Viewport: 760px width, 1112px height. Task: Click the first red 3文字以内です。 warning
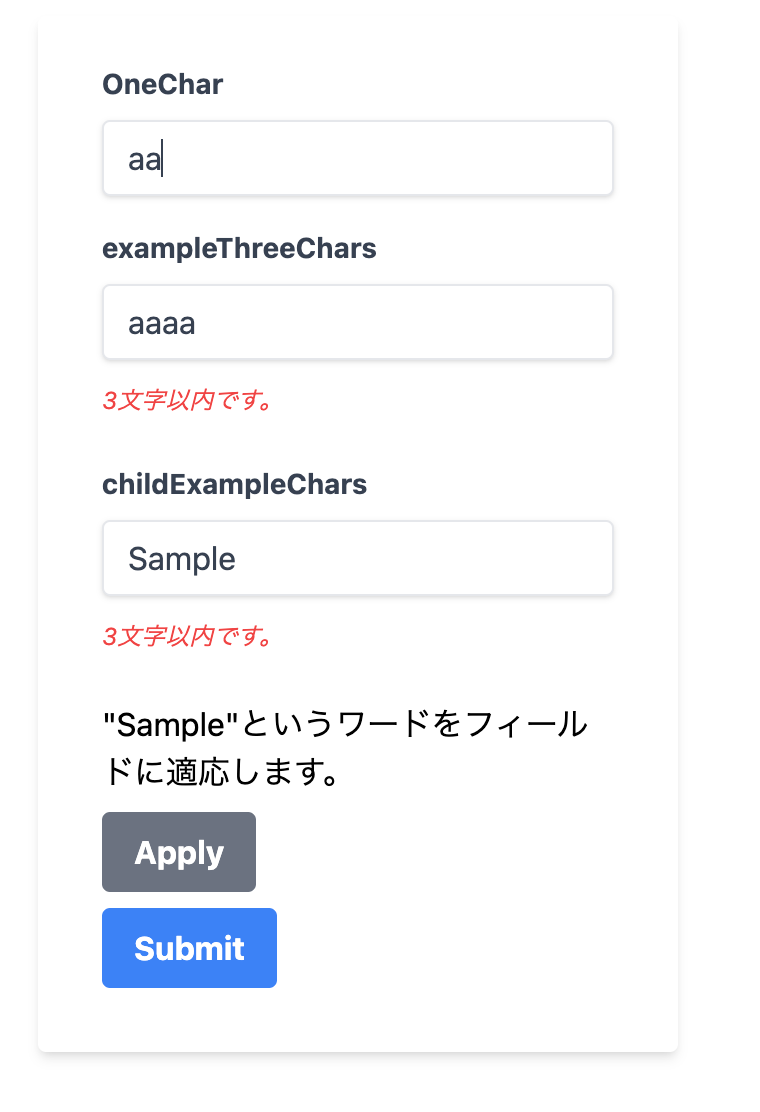click(187, 401)
